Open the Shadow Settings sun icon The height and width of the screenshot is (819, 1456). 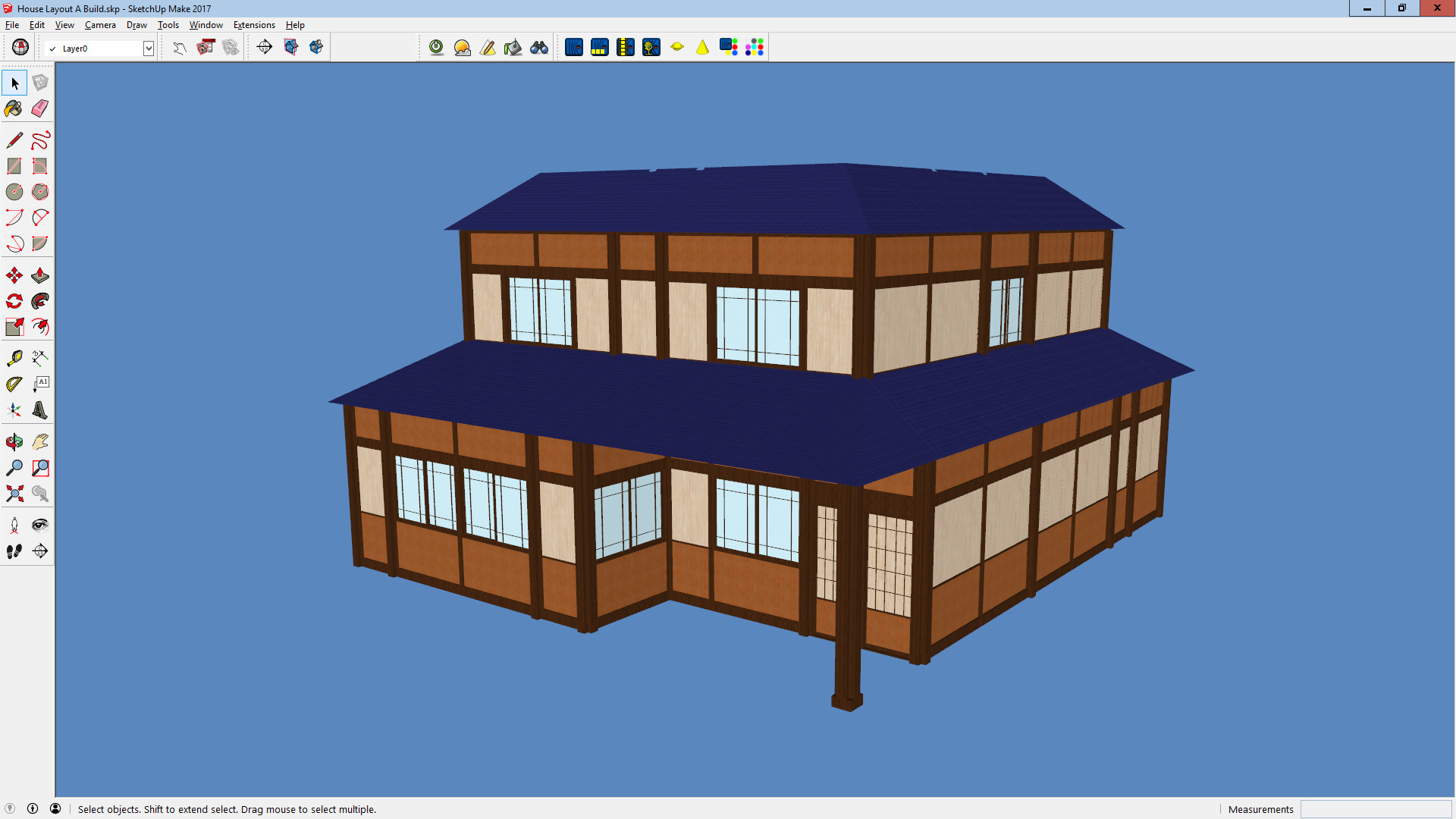tap(461, 46)
